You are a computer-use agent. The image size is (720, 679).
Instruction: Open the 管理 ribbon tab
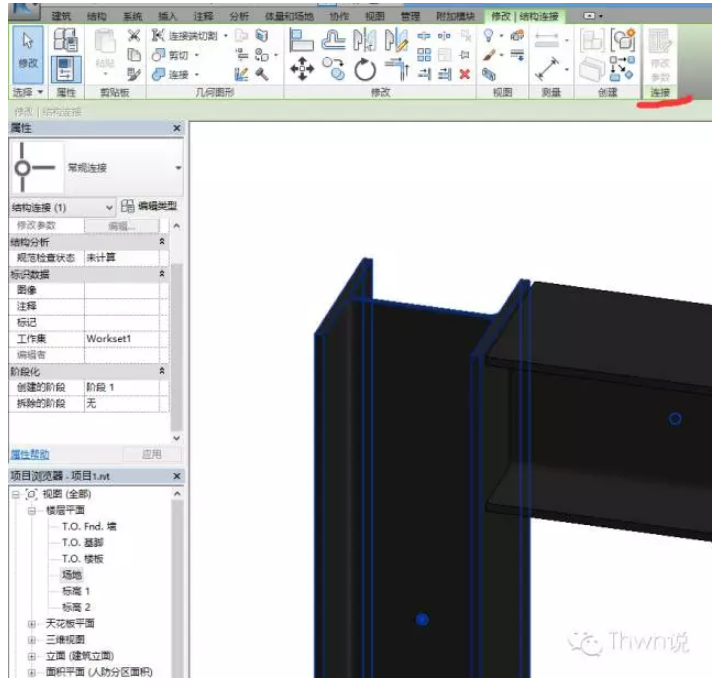411,16
